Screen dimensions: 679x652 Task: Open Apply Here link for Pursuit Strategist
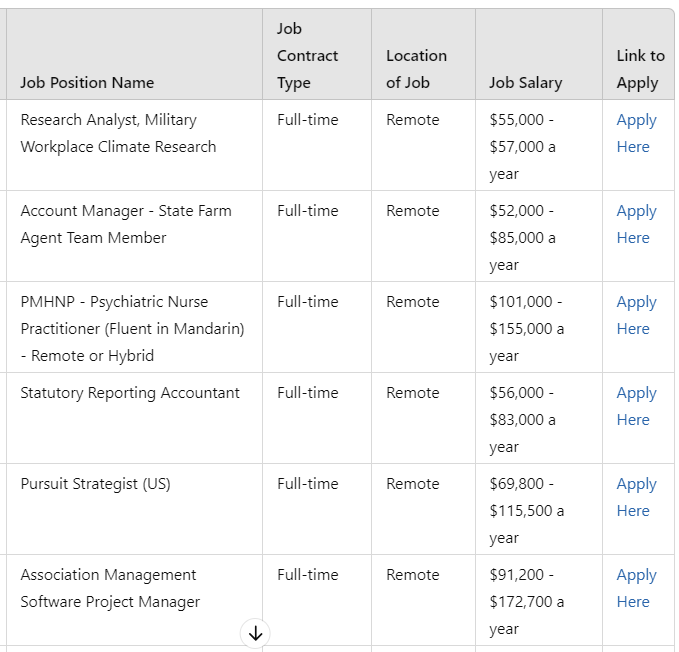click(x=636, y=497)
